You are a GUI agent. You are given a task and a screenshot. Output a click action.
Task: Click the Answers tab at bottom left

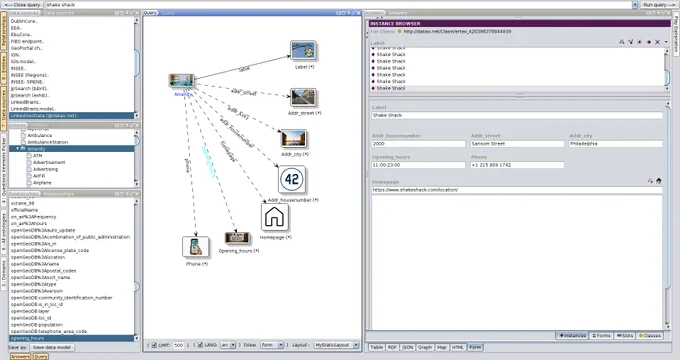(x=20, y=357)
